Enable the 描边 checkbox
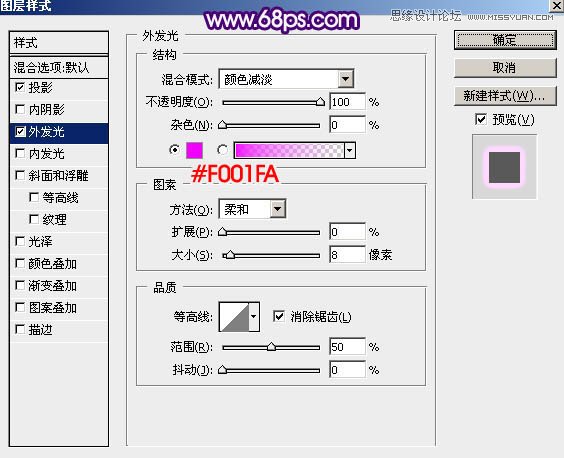 point(20,330)
